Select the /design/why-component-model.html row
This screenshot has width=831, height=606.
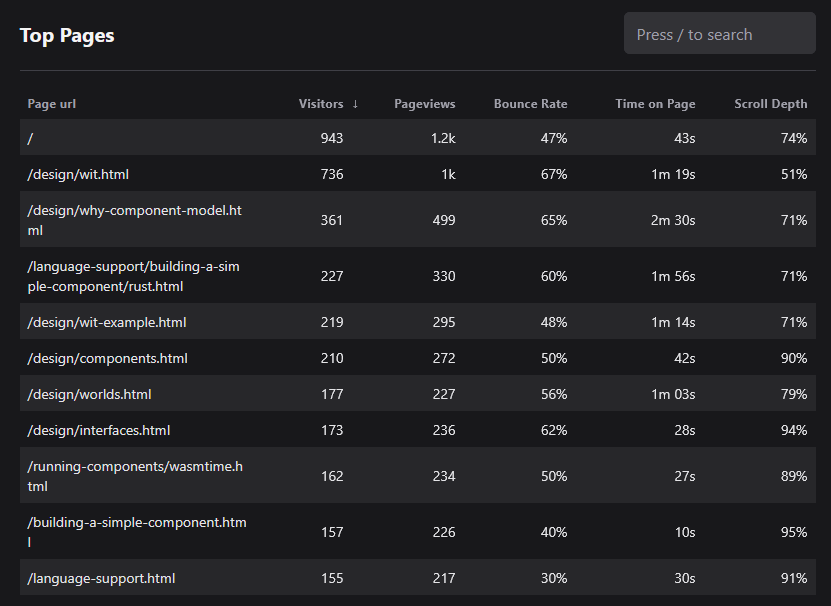(x=134, y=220)
